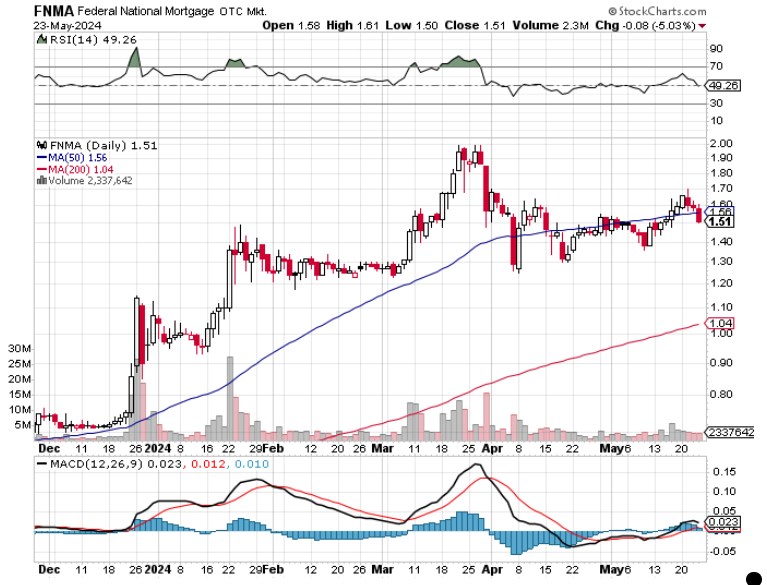Viewport: 767px width, 585px height.
Task: Click the 0.023 value tag on the MACD axis
Action: click(x=722, y=522)
